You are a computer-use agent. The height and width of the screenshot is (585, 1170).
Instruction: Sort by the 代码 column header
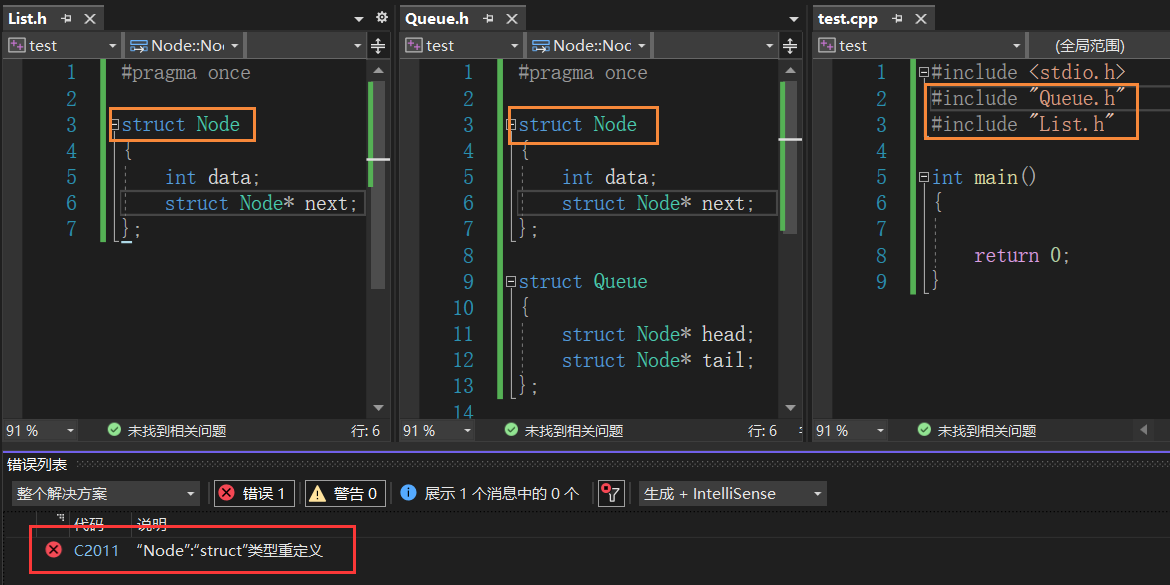pos(88,524)
